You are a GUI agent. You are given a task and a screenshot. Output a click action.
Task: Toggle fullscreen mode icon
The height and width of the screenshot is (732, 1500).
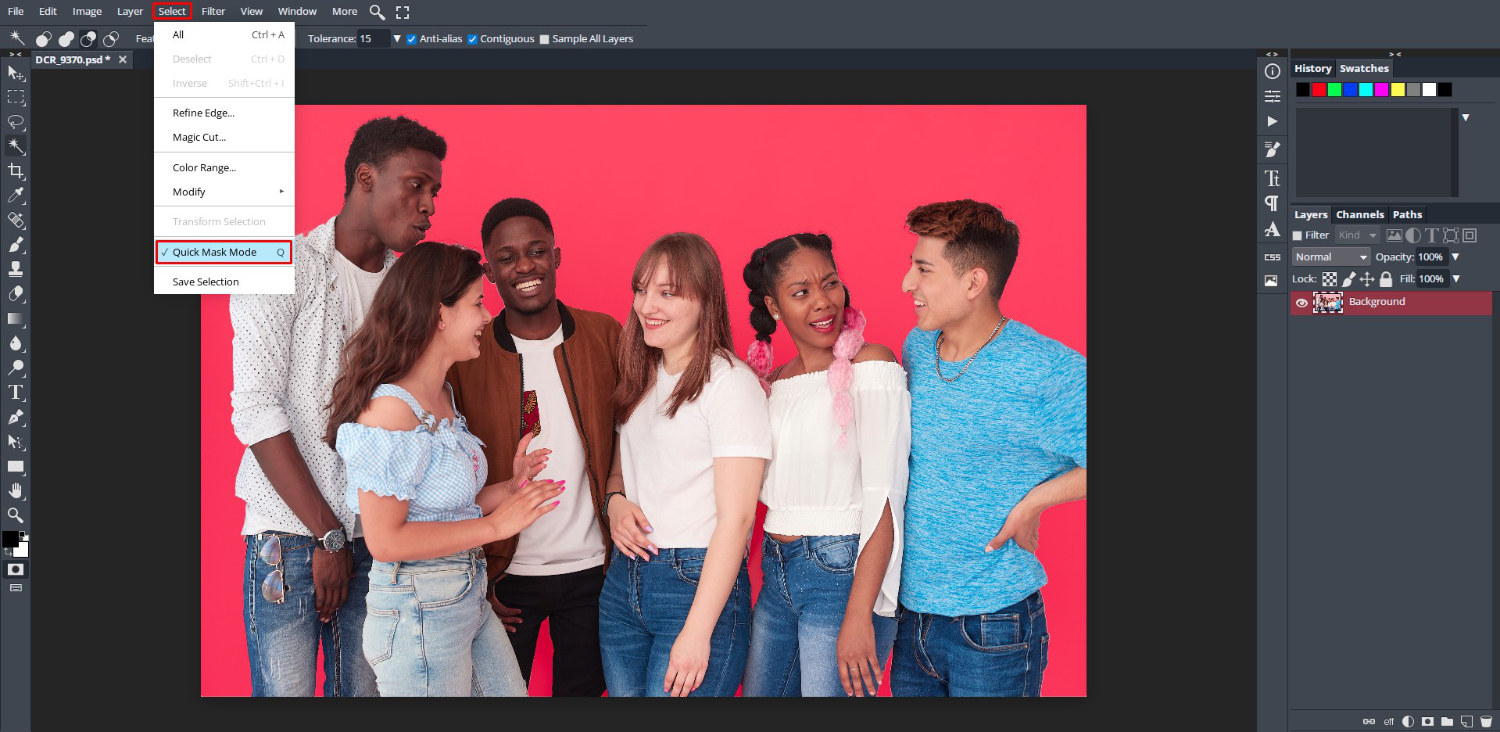tap(403, 12)
